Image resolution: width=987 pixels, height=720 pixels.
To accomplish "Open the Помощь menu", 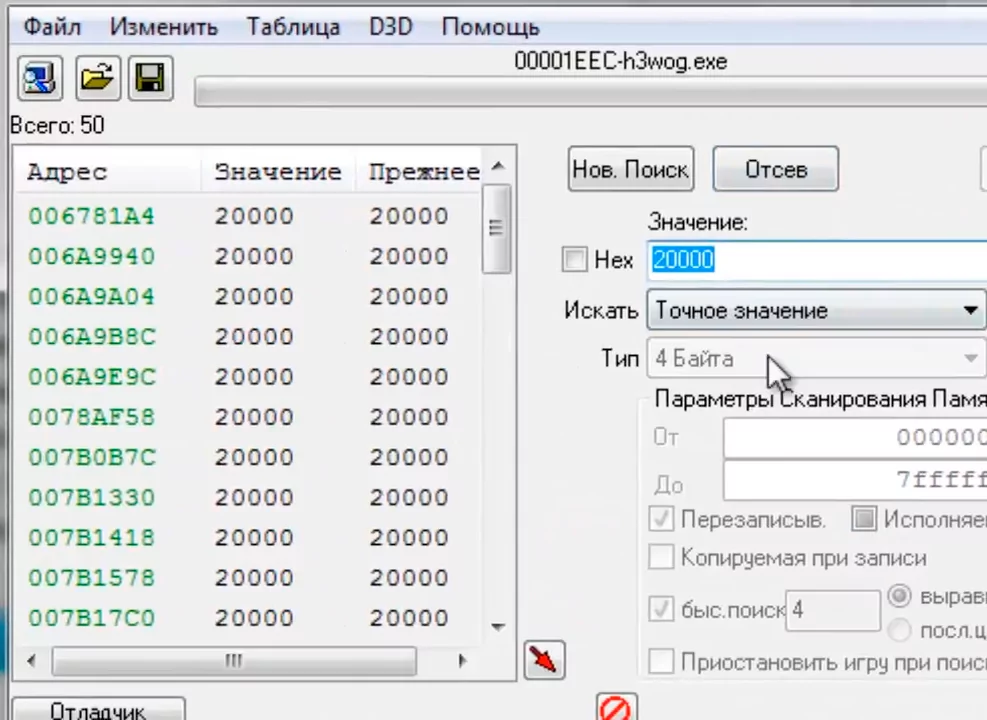I will (490, 27).
